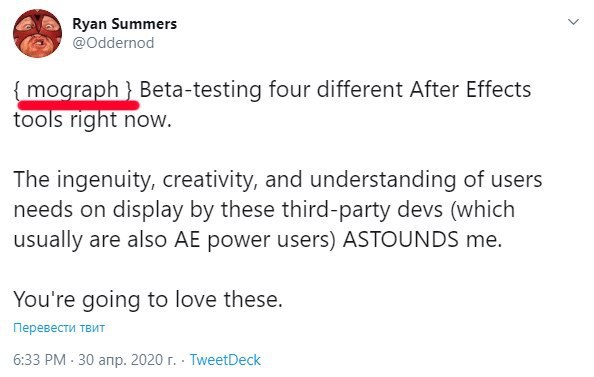Click the words After Effects
Screen dimensions: 594x377
470,90
